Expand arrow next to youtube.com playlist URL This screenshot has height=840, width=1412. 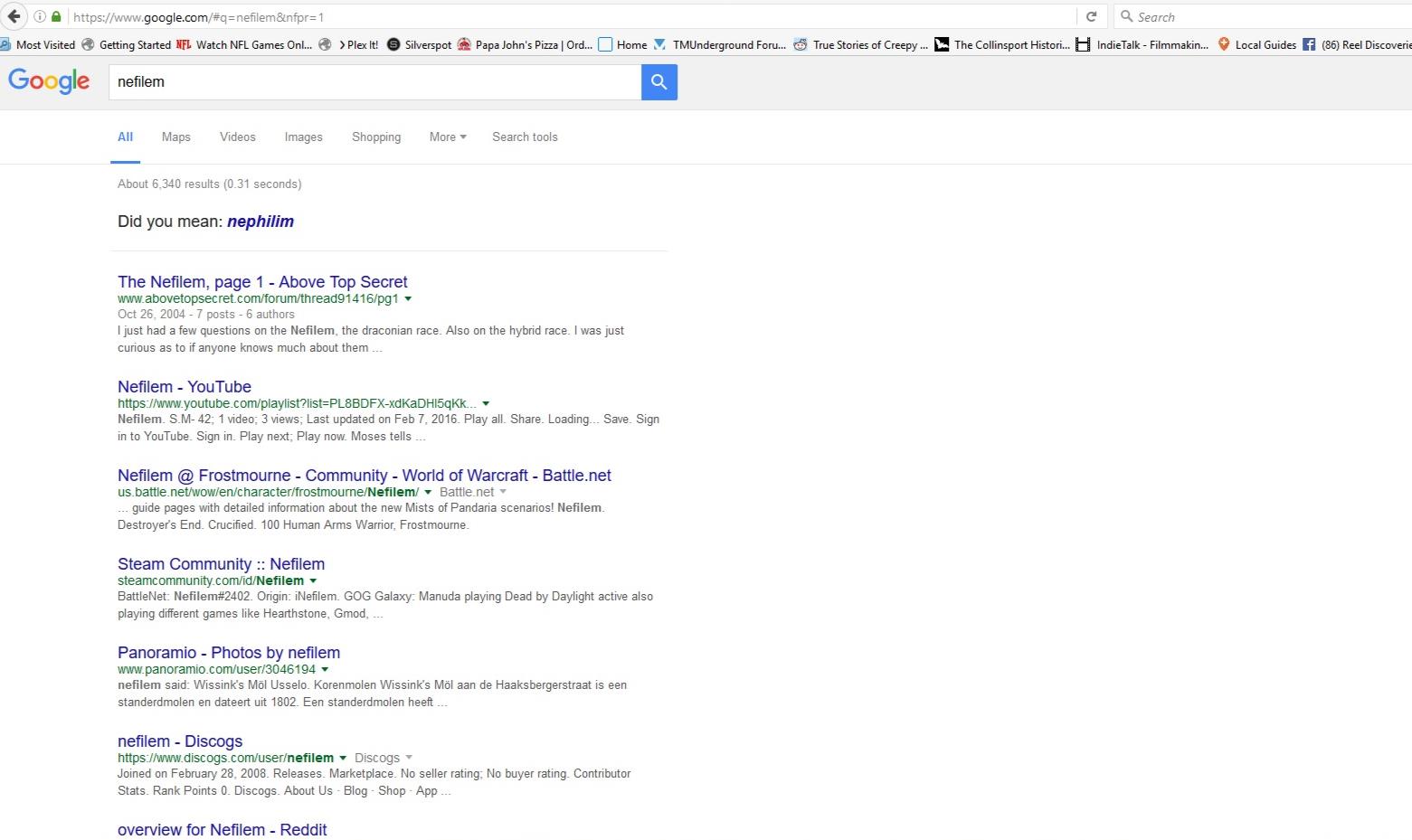(x=486, y=403)
